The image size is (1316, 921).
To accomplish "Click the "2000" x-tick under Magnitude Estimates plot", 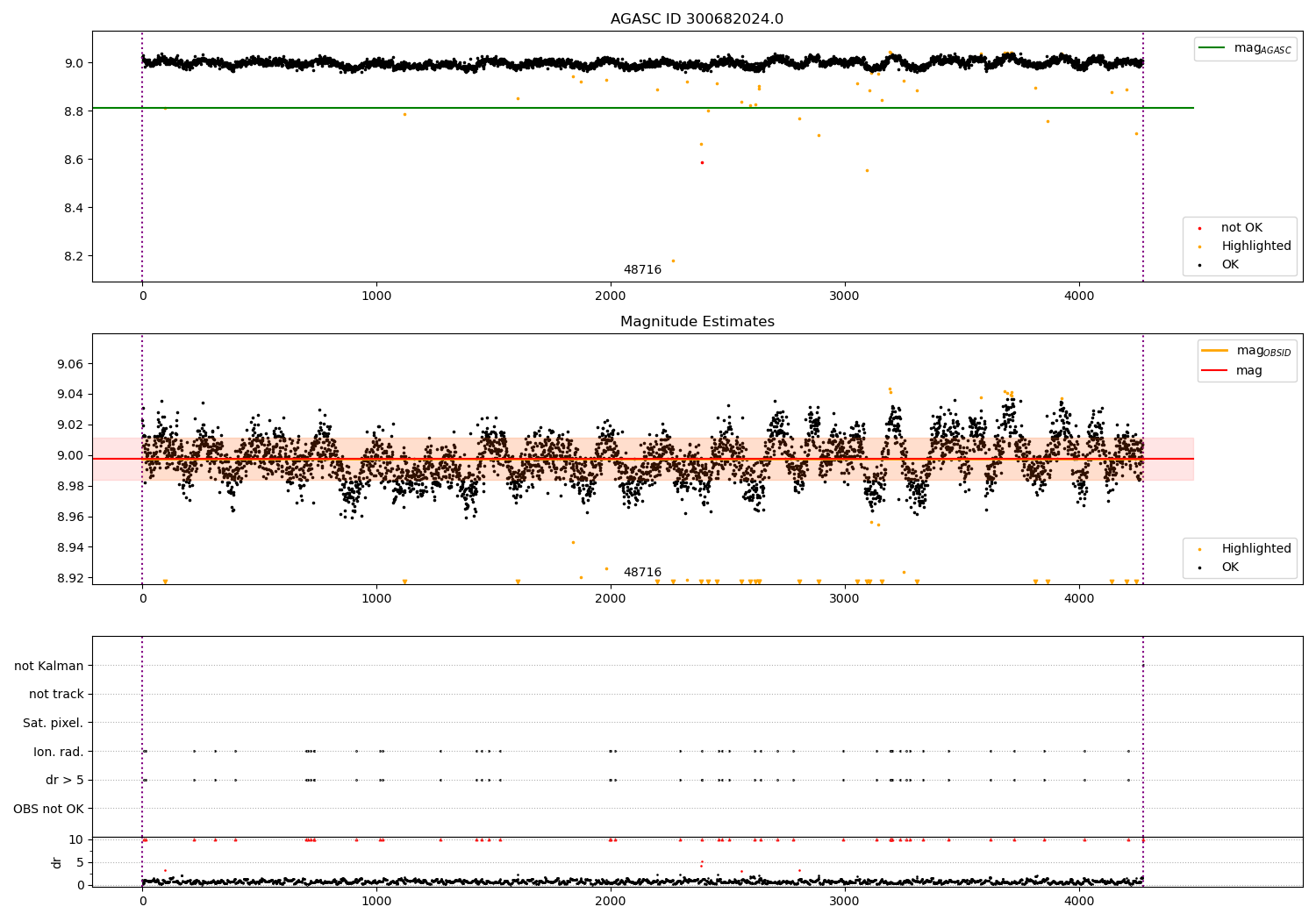I will coord(611,599).
